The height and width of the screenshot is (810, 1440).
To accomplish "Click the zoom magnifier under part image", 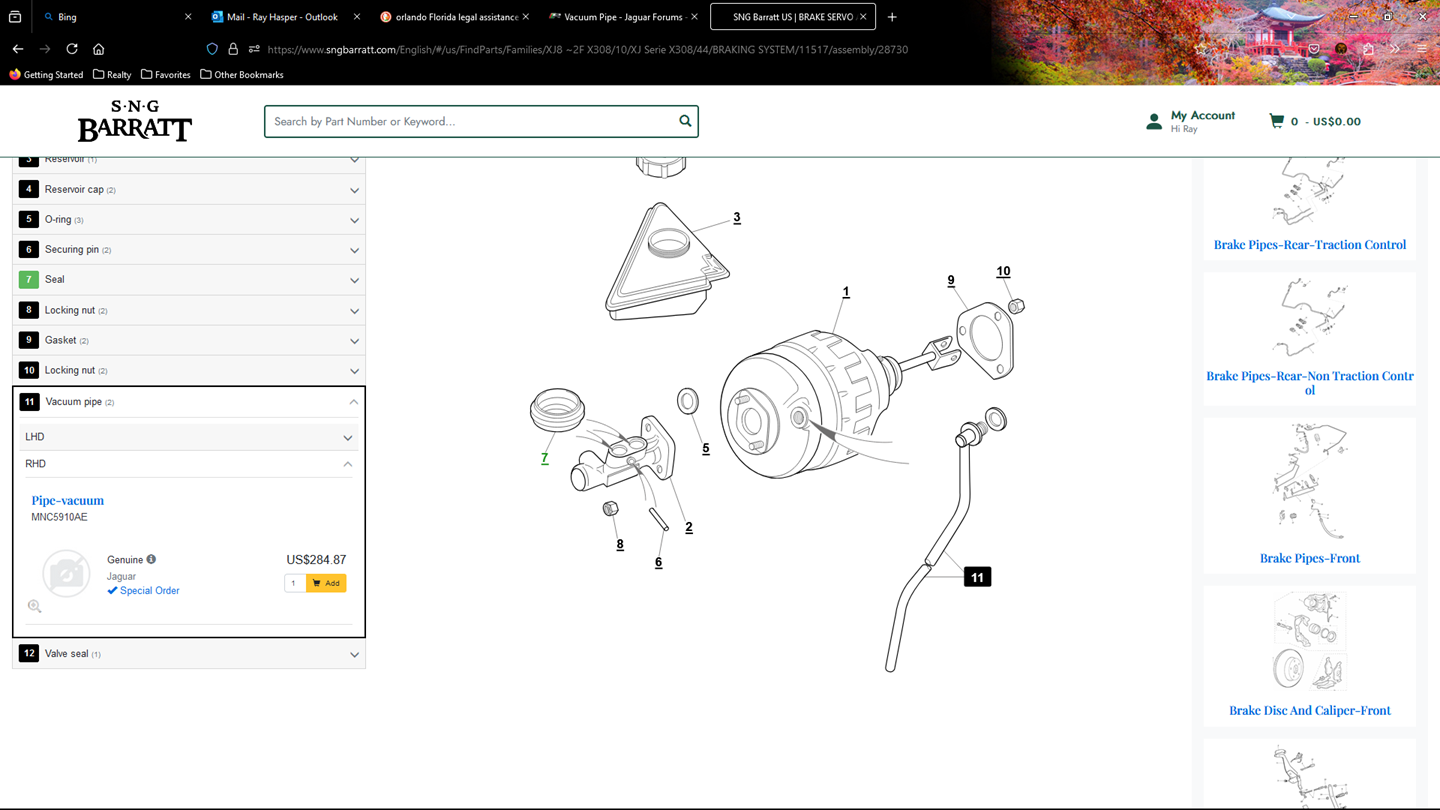I will click(x=35, y=606).
